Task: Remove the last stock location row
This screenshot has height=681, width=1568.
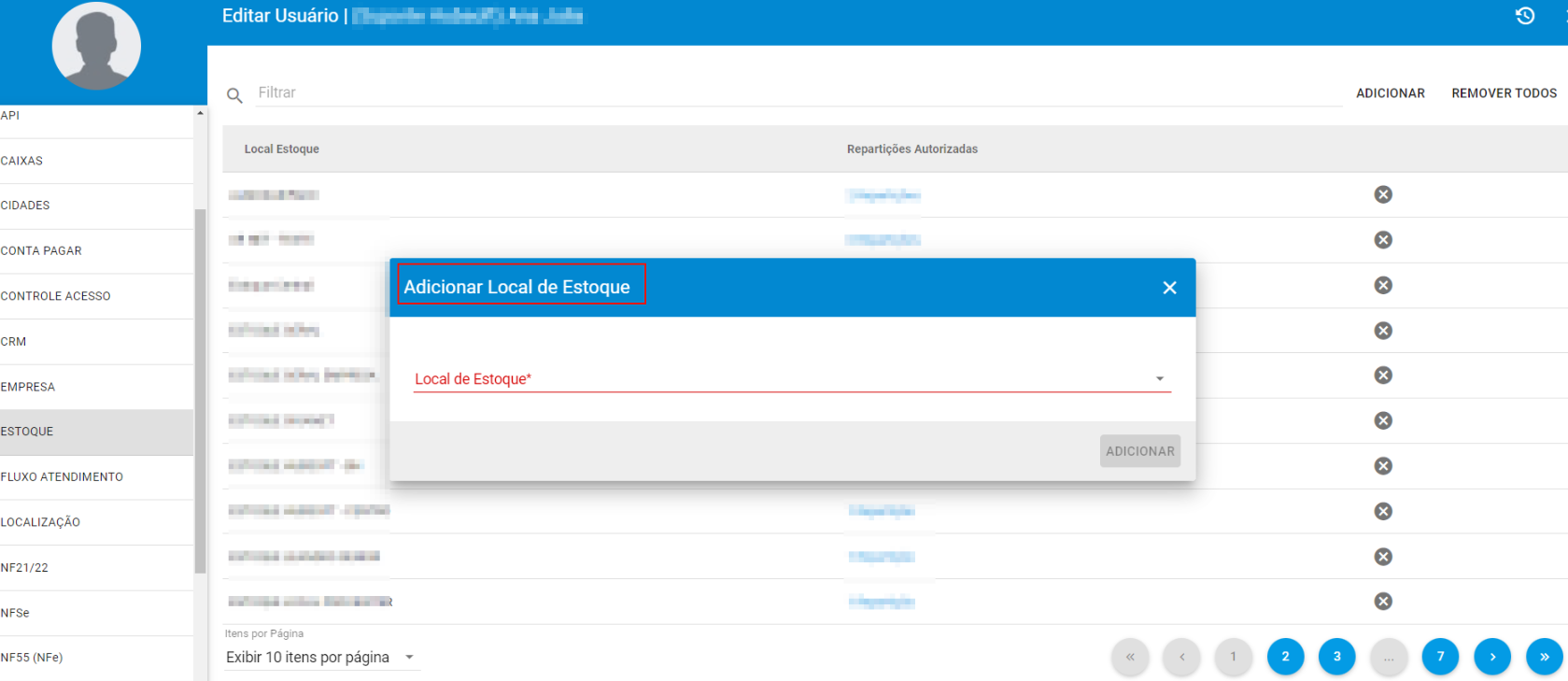Action: click(1383, 601)
